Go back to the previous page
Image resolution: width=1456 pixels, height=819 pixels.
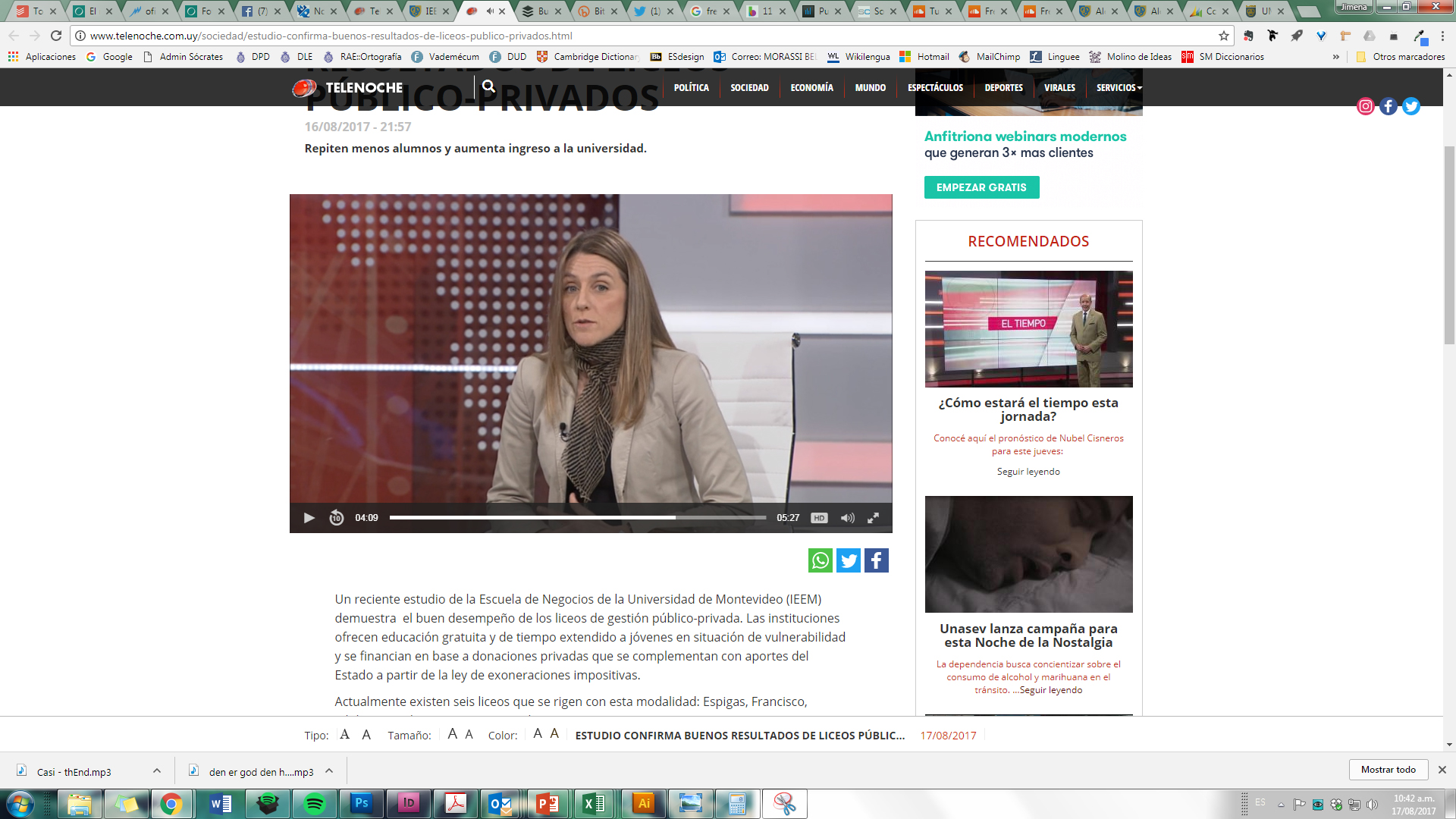pyautogui.click(x=14, y=36)
